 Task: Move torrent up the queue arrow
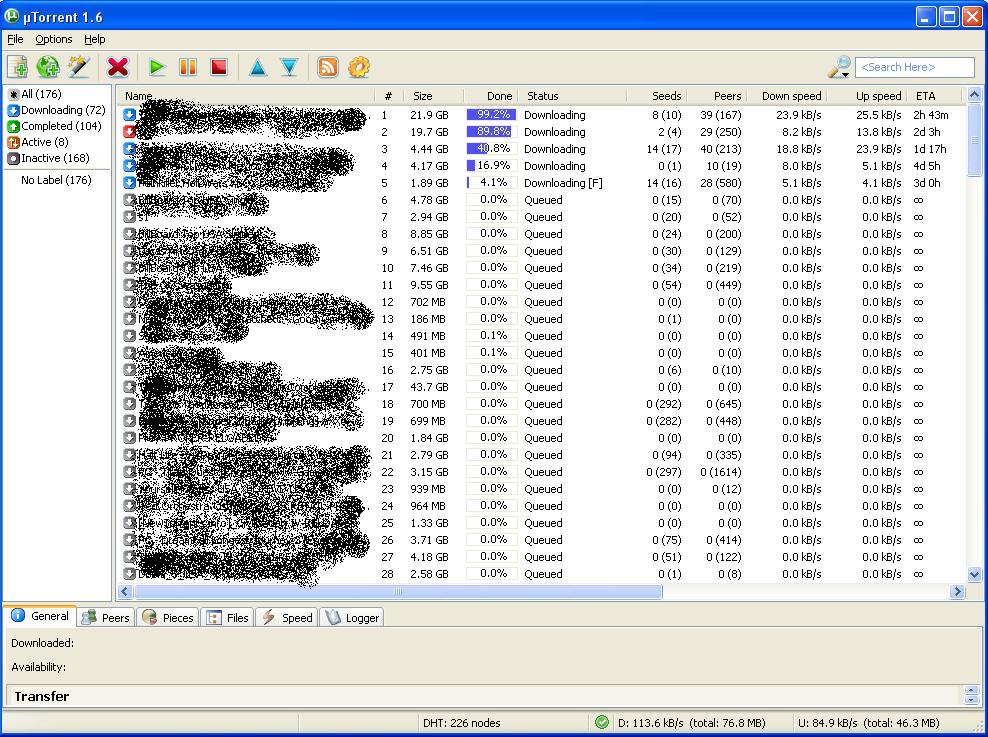(258, 67)
